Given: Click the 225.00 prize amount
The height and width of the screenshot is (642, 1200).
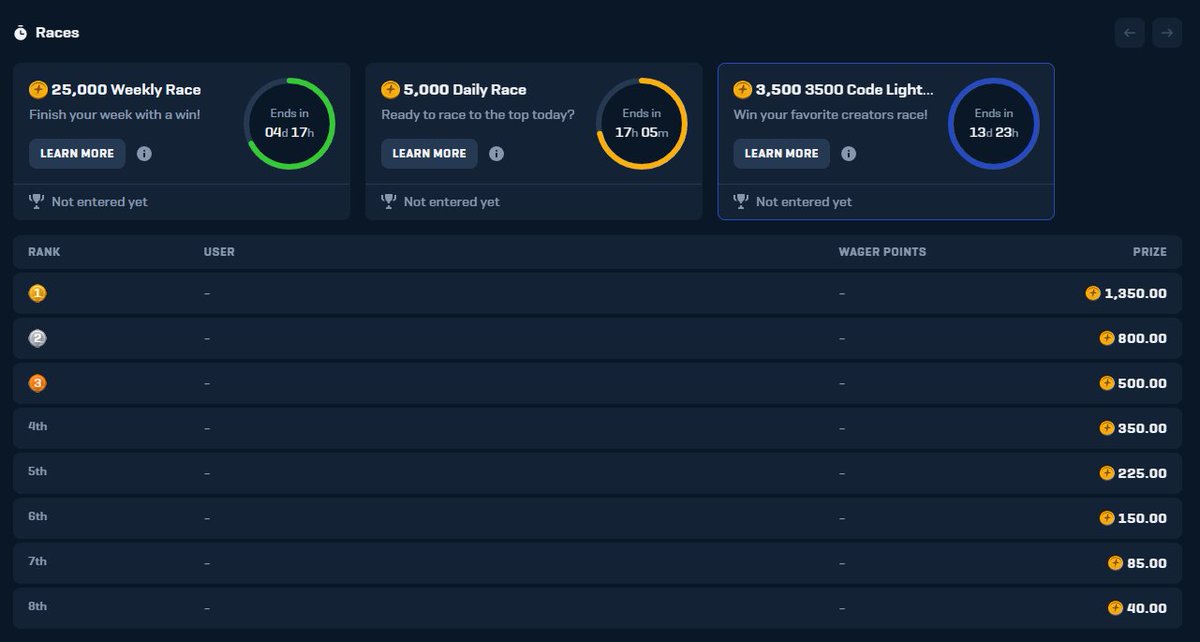Looking at the screenshot, I should point(1142,473).
